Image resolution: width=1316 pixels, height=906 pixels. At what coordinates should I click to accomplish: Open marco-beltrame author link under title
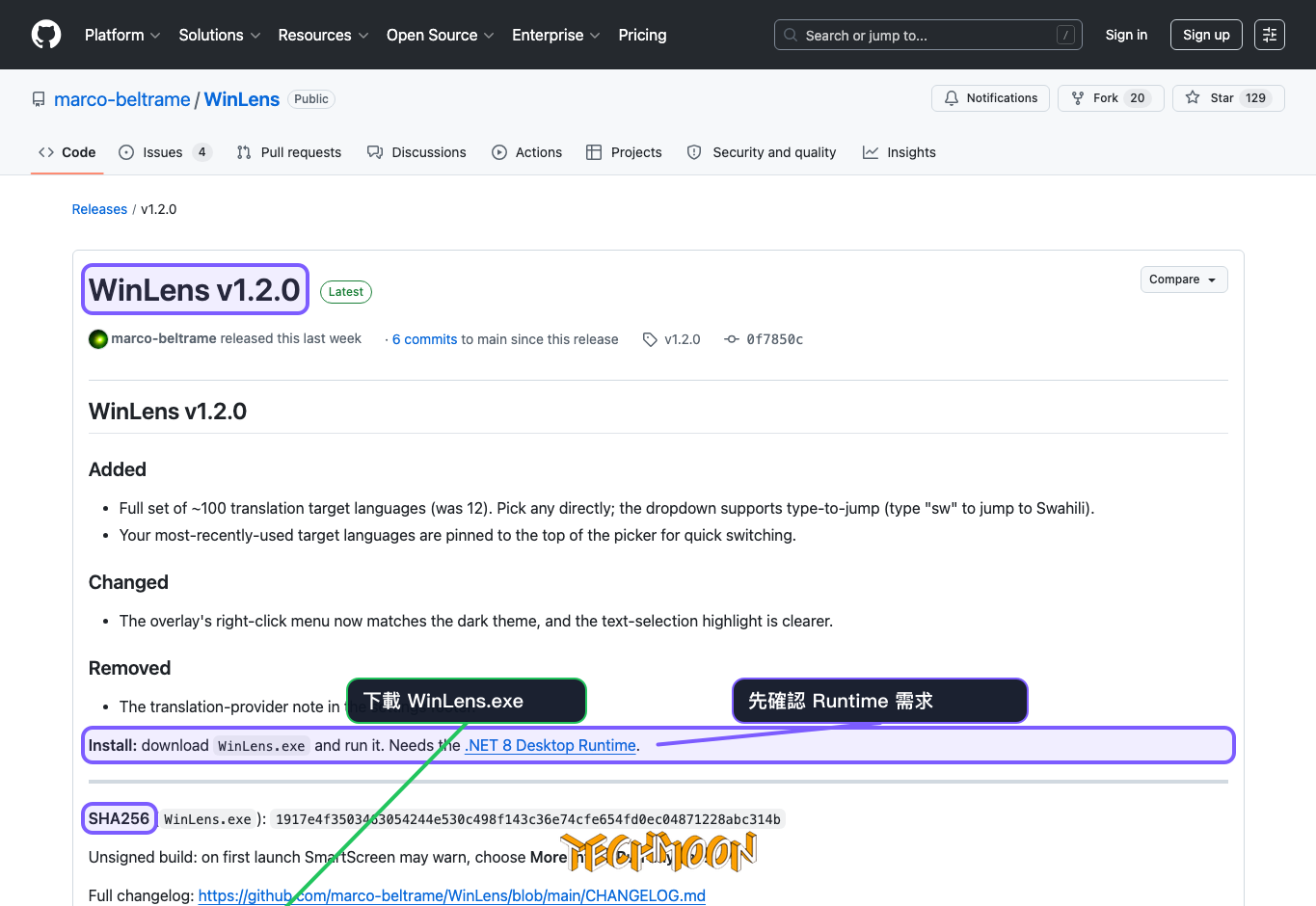[x=164, y=338]
